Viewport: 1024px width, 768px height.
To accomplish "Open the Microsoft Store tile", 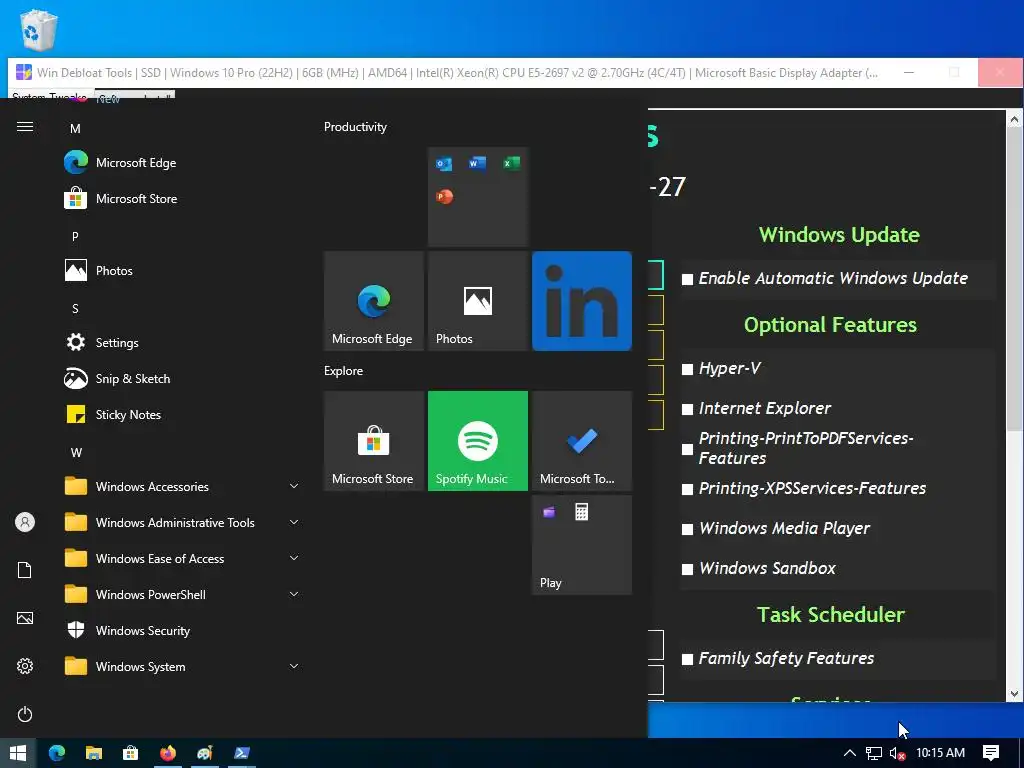I will coord(374,441).
